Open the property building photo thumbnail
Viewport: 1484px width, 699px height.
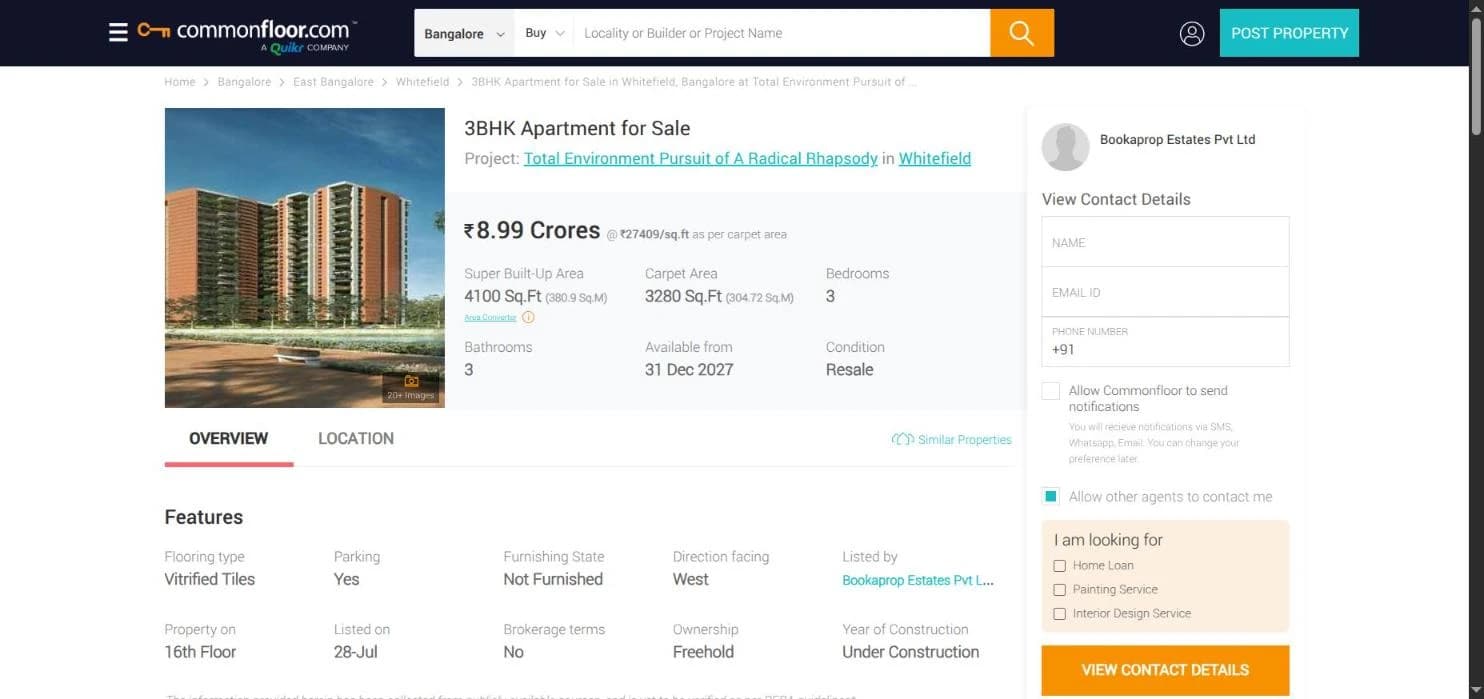point(305,258)
